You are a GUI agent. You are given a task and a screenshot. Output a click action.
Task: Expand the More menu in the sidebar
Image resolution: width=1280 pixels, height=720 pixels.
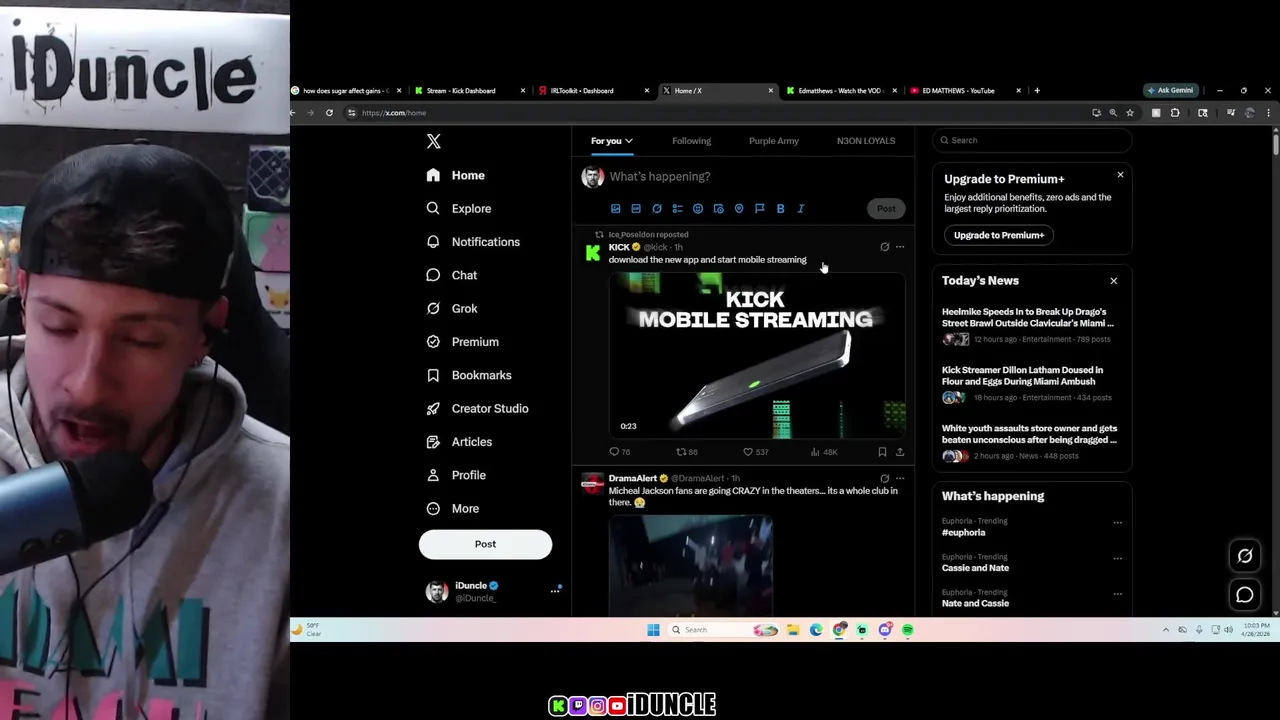coord(451,508)
